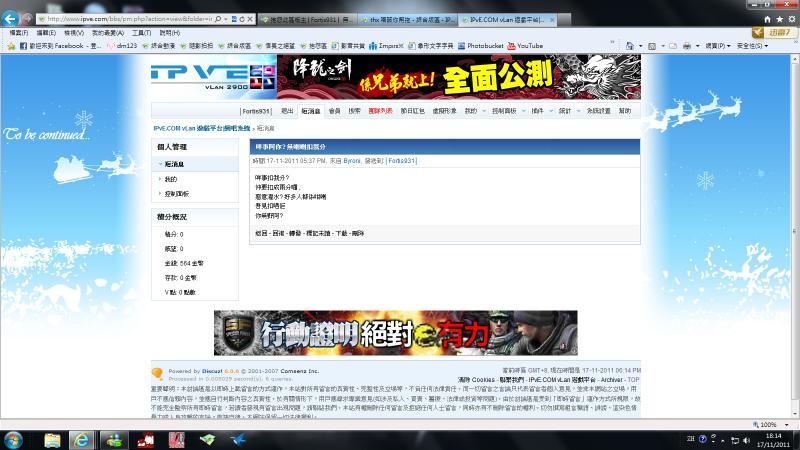Click the Archiver footer link
This screenshot has height=450, width=800.
[x=612, y=380]
